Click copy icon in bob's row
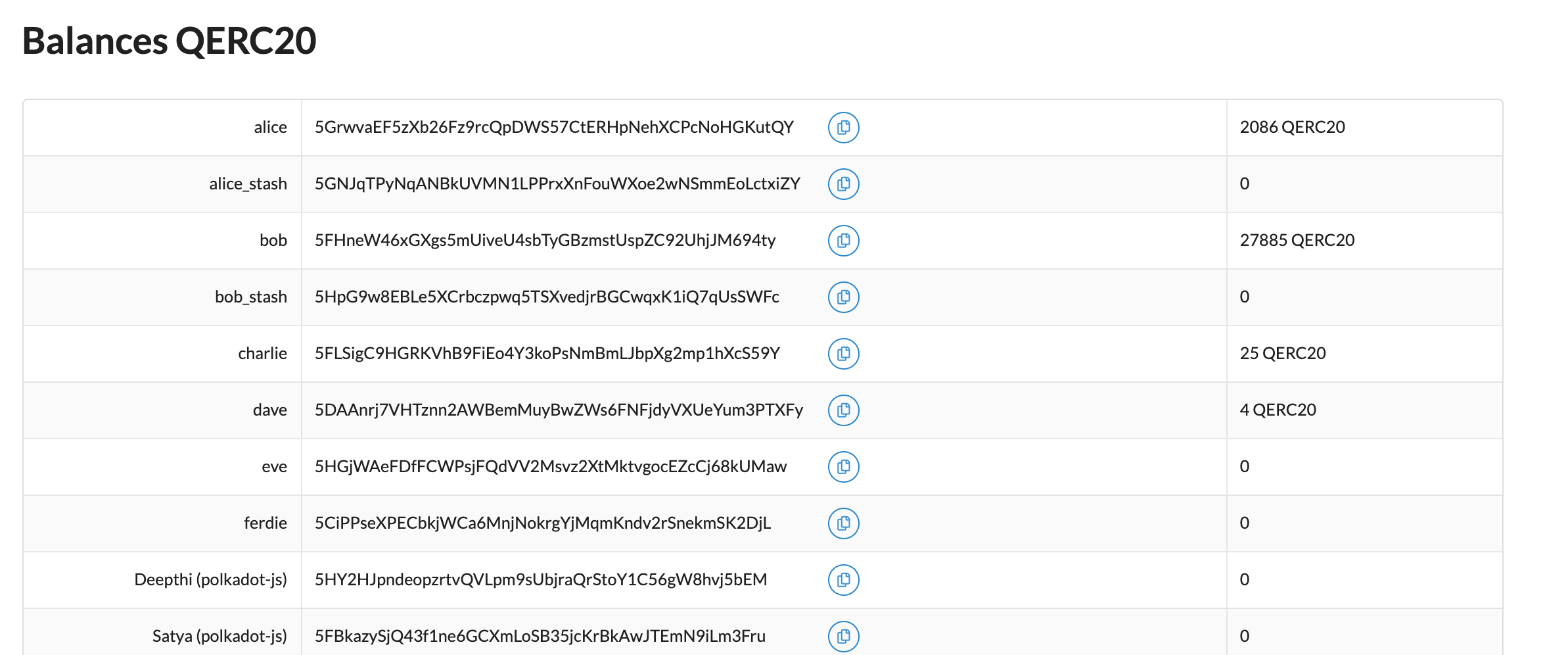This screenshot has height=655, width=1568. coord(843,241)
